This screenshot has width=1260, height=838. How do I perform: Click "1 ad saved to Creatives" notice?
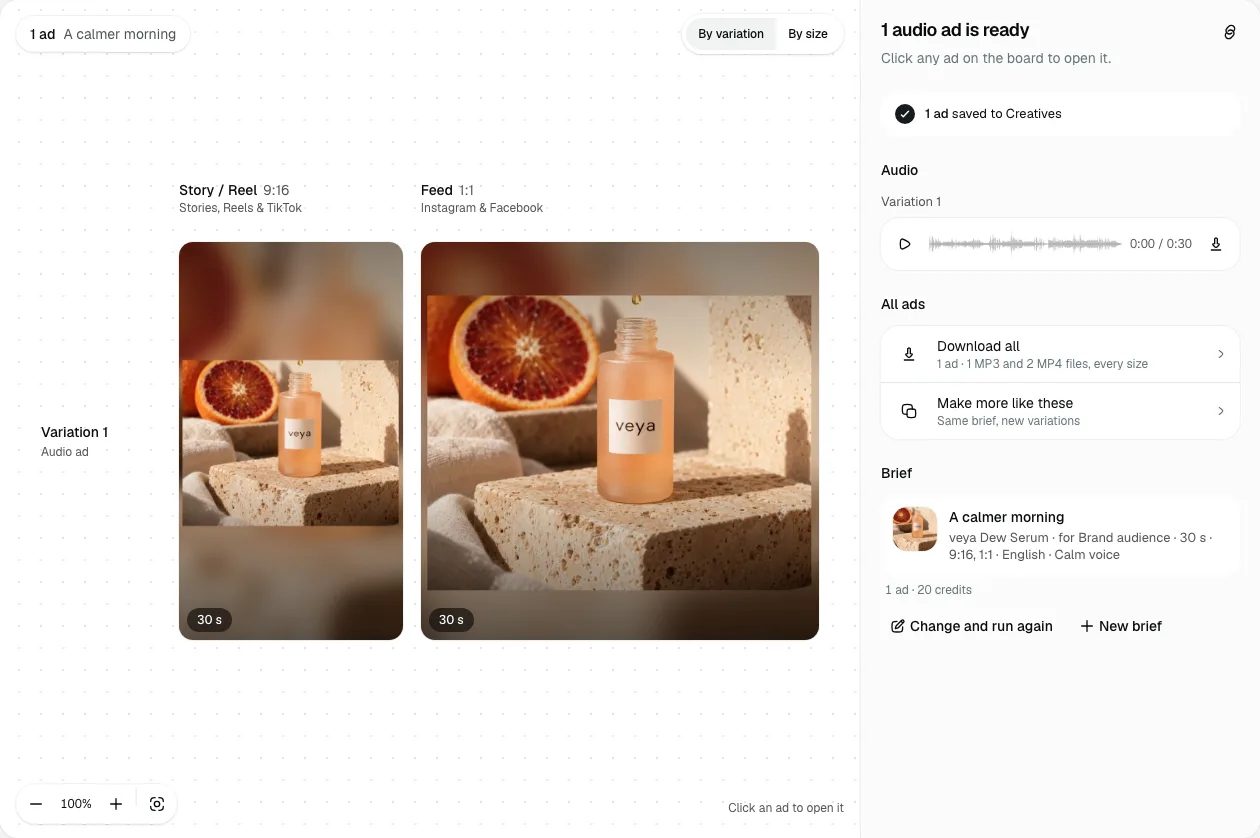[x=1060, y=114]
